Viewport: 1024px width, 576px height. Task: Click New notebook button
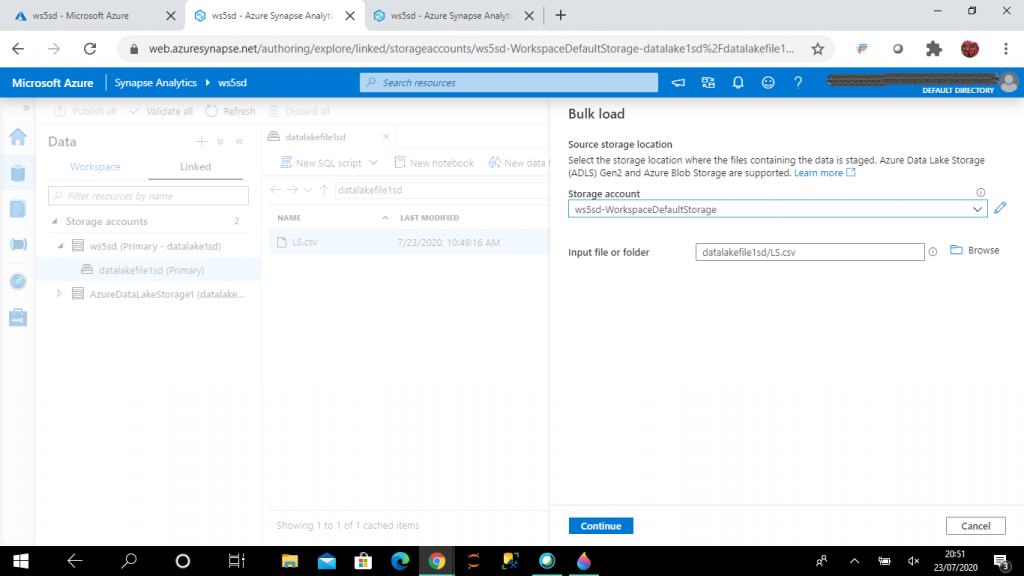click(x=434, y=163)
